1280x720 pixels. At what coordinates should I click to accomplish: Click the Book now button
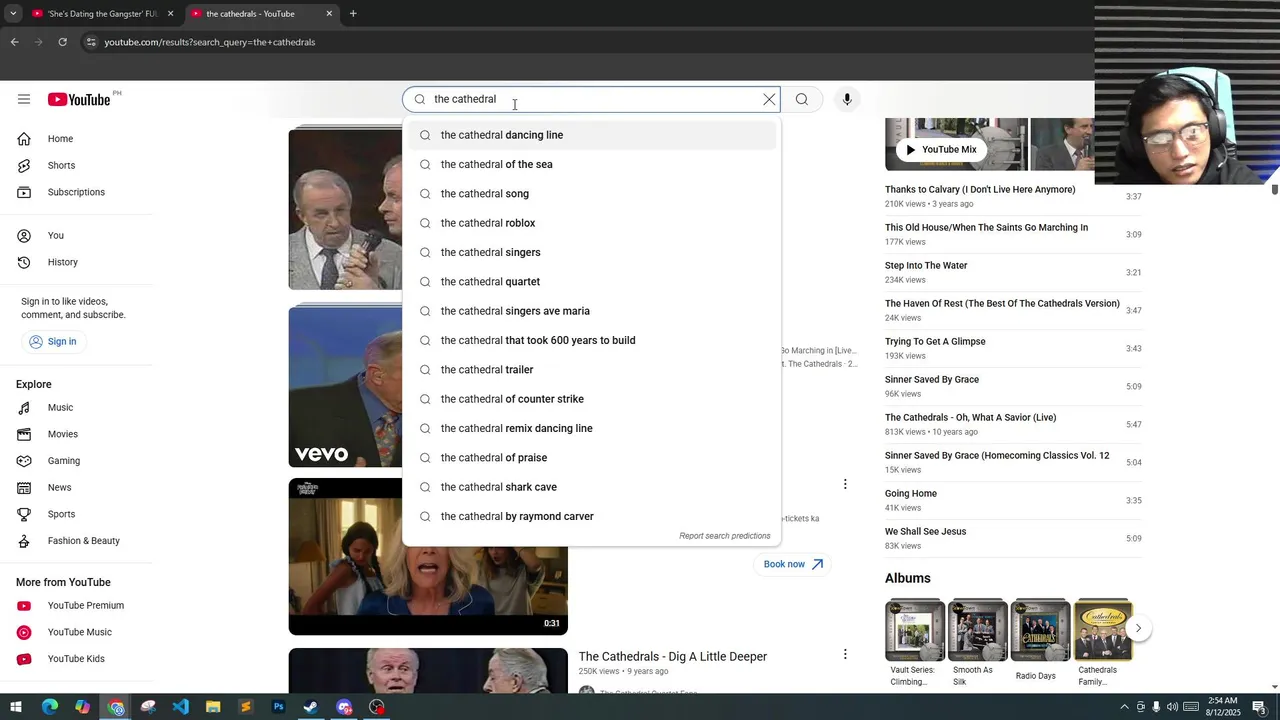point(793,564)
